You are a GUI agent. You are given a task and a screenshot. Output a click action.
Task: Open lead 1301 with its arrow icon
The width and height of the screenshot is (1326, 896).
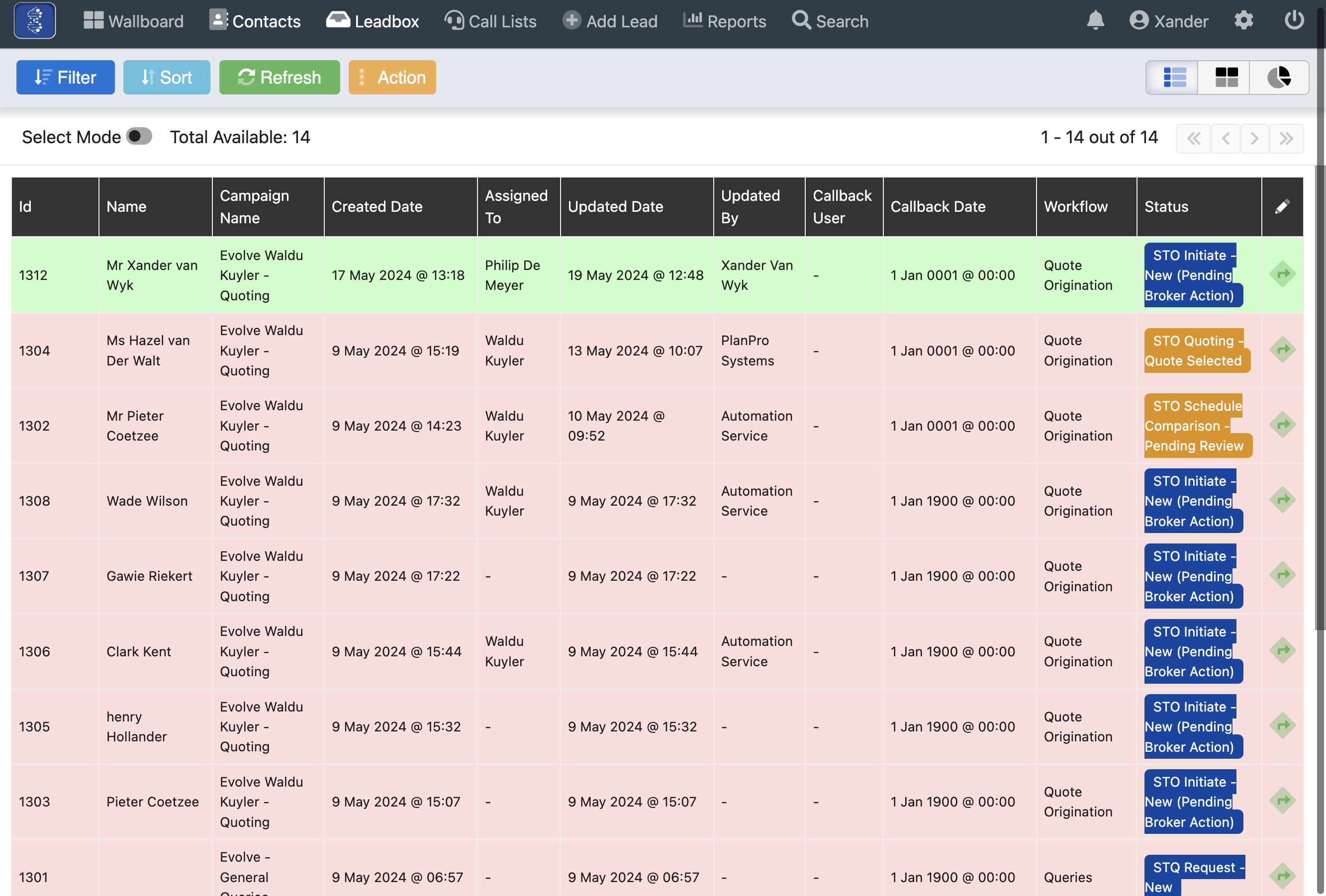(1283, 876)
